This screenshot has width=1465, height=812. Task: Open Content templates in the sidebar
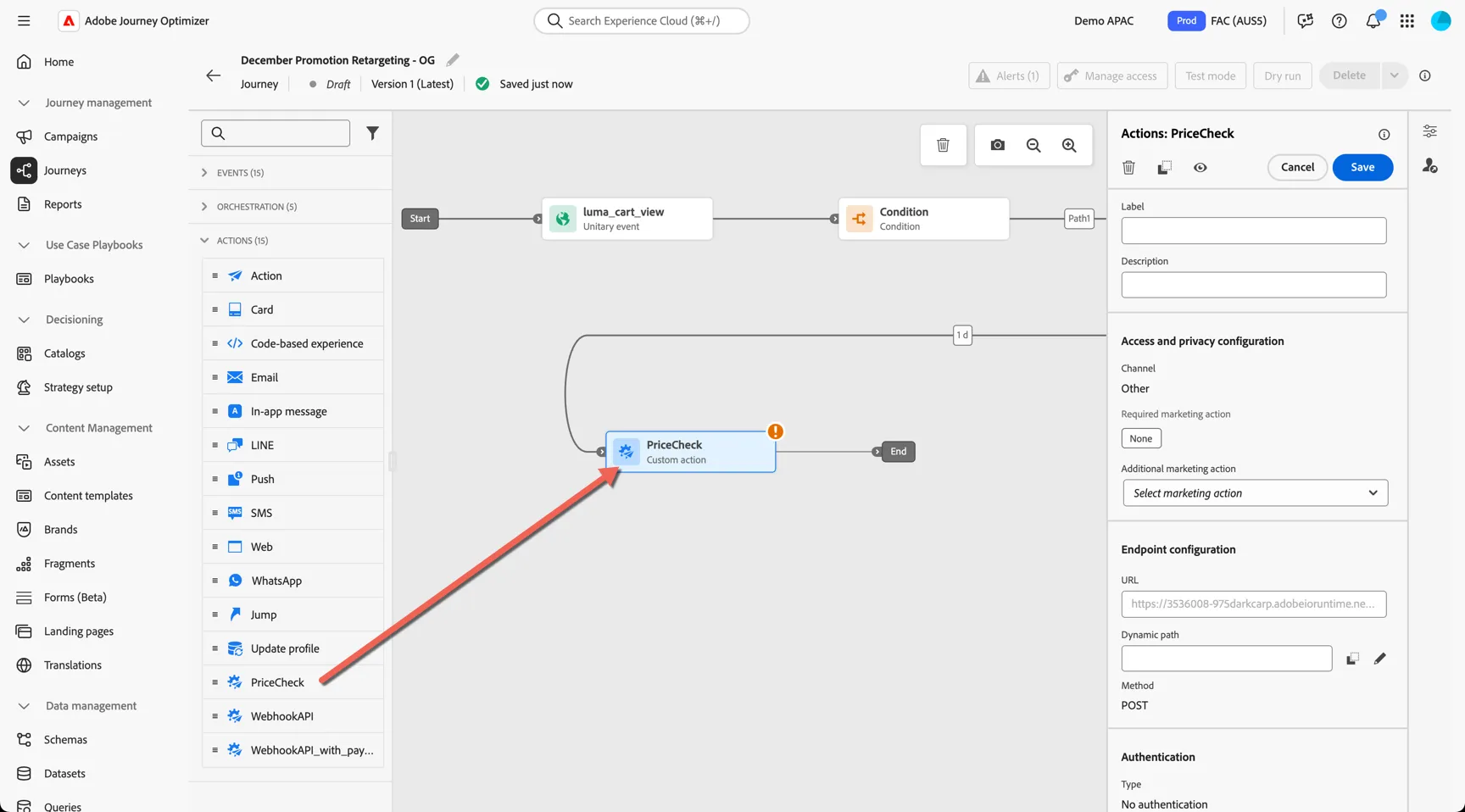tap(88, 496)
